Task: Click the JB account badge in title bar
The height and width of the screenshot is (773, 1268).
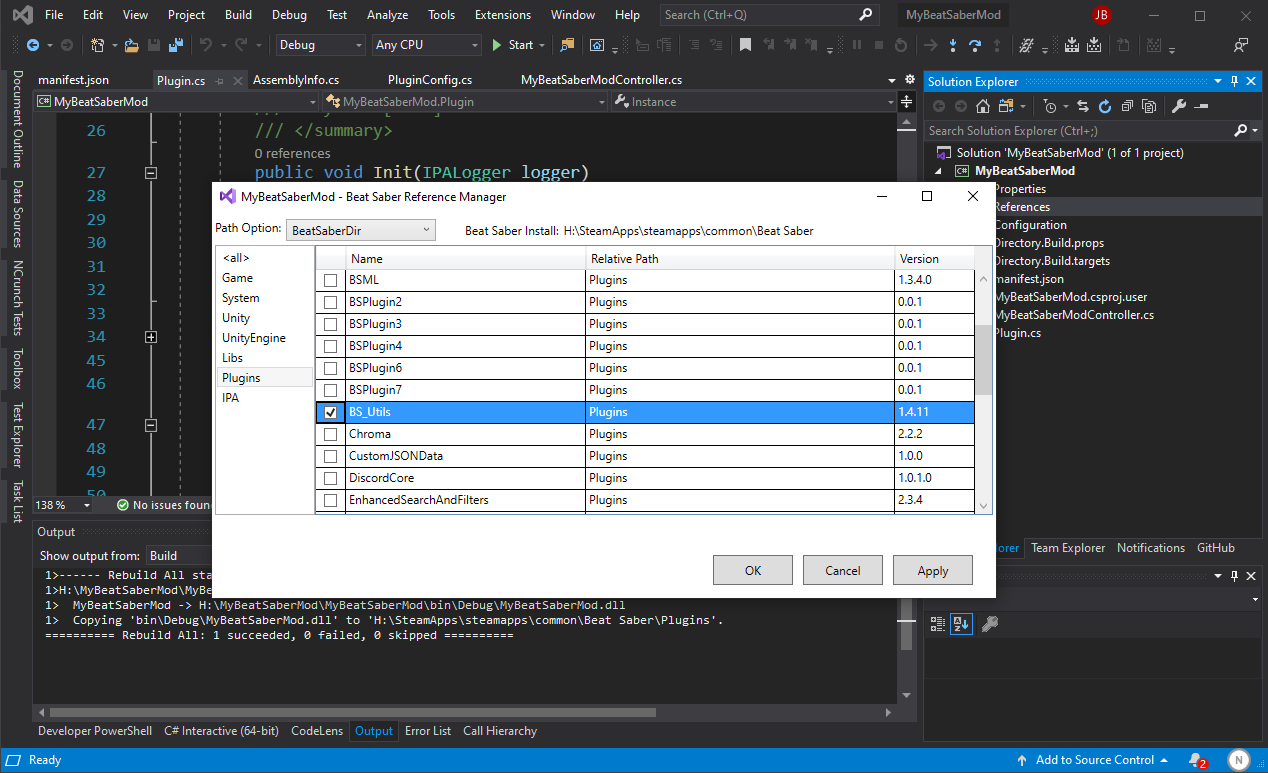Action: (1101, 15)
